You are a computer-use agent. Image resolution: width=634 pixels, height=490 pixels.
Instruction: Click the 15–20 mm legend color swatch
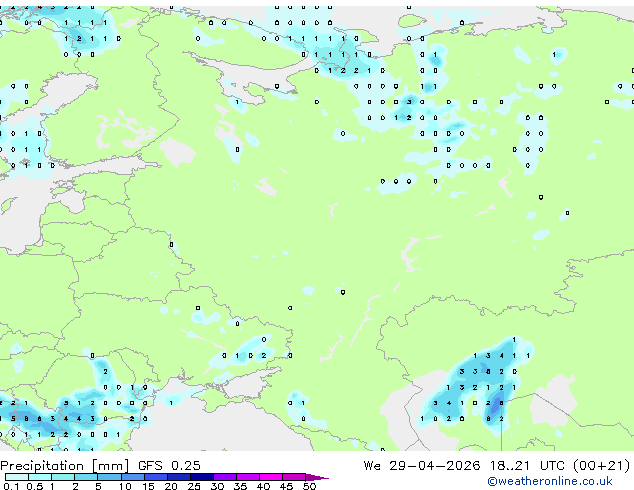click(156, 477)
